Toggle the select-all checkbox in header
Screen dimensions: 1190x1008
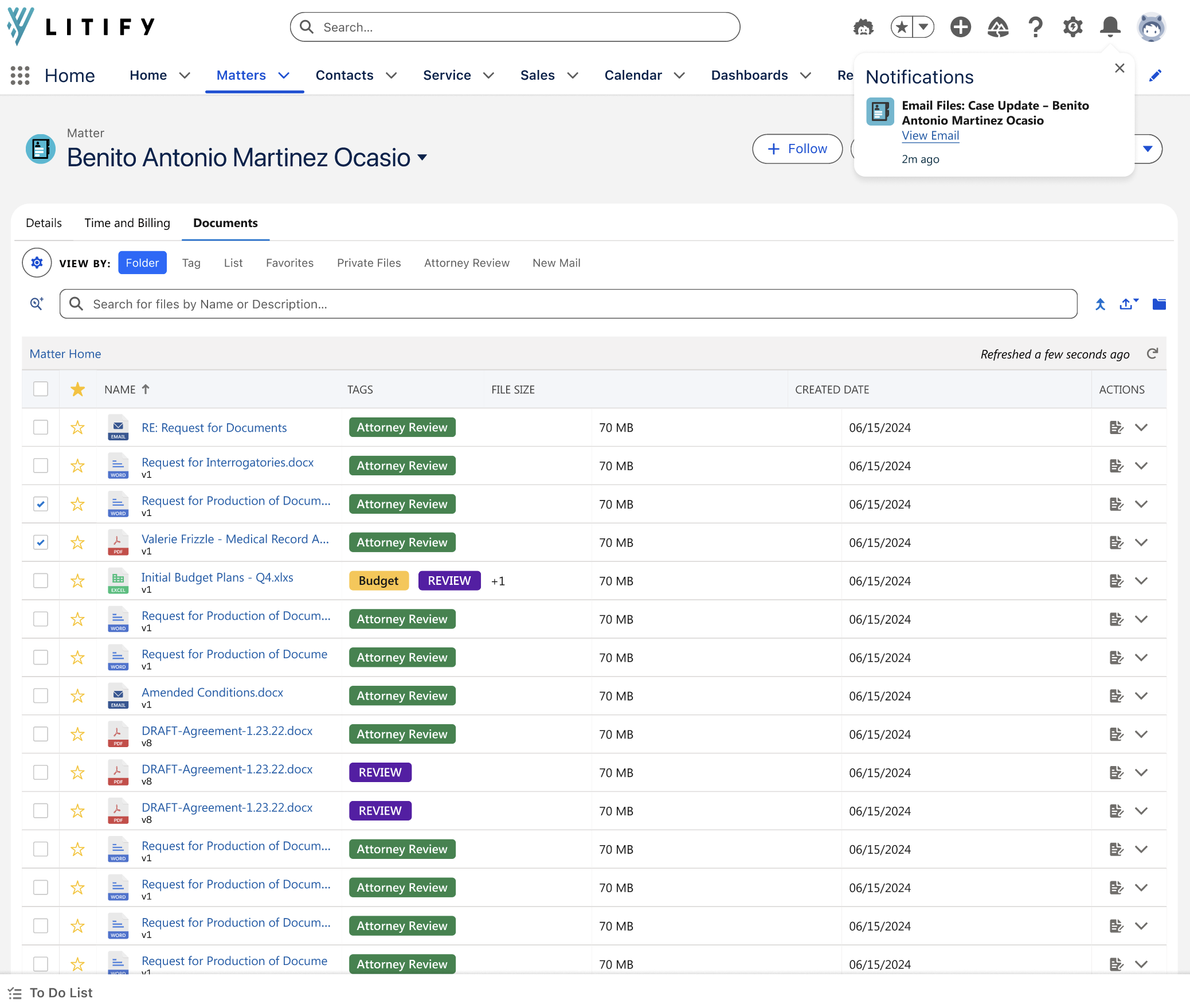pos(41,389)
